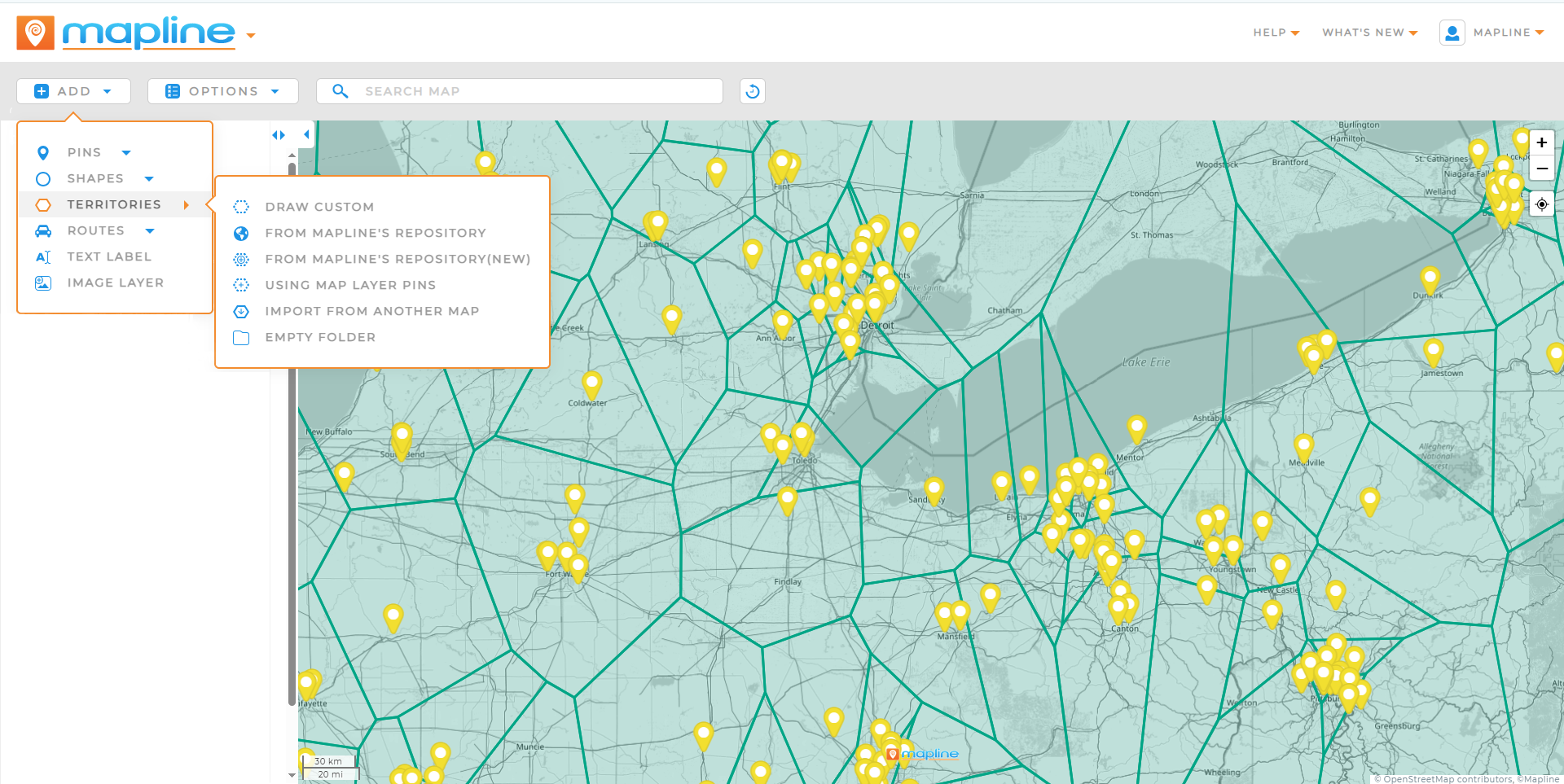Click the Territories hexagon icon
The image size is (1564, 784).
click(x=43, y=205)
